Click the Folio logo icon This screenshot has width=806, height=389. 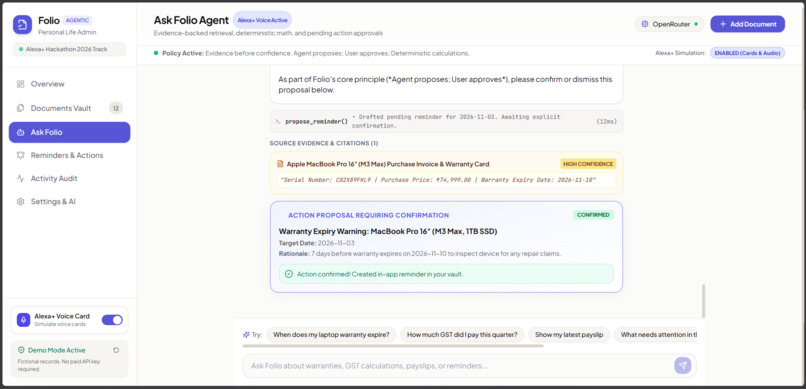pyautogui.click(x=22, y=25)
